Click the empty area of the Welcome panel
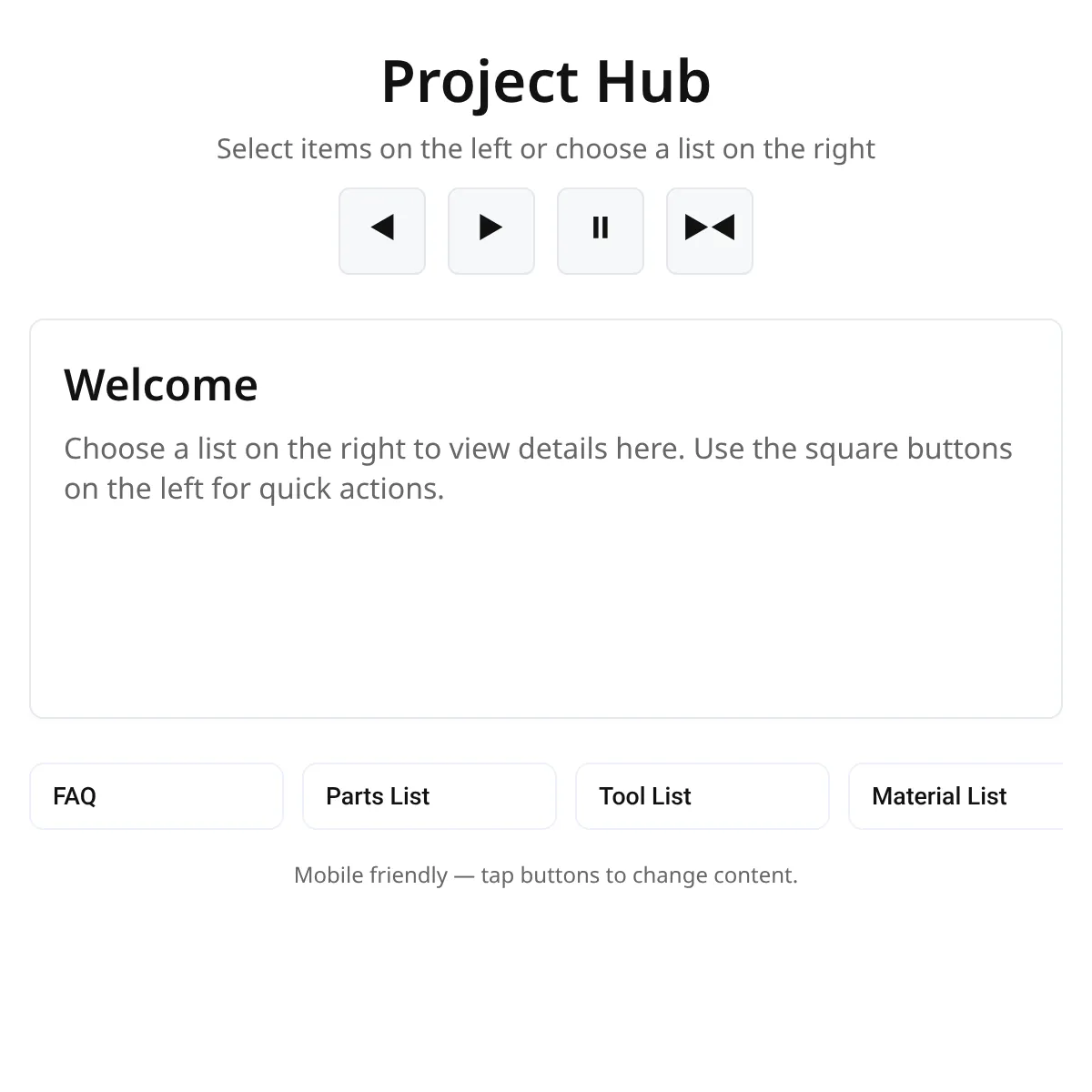This screenshot has height=1092, width=1092. (x=546, y=619)
